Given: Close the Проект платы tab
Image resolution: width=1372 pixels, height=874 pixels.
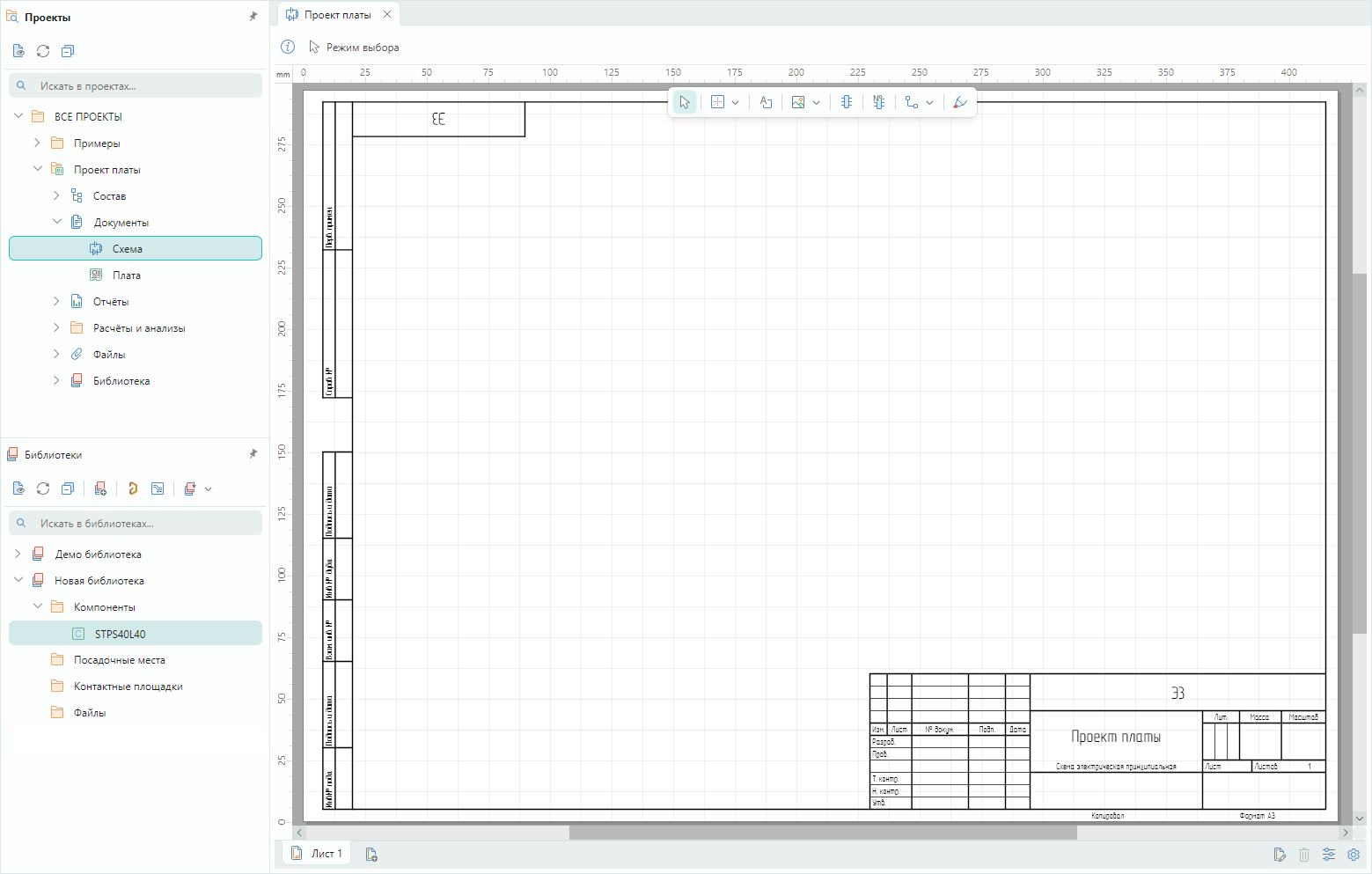Looking at the screenshot, I should (x=387, y=14).
